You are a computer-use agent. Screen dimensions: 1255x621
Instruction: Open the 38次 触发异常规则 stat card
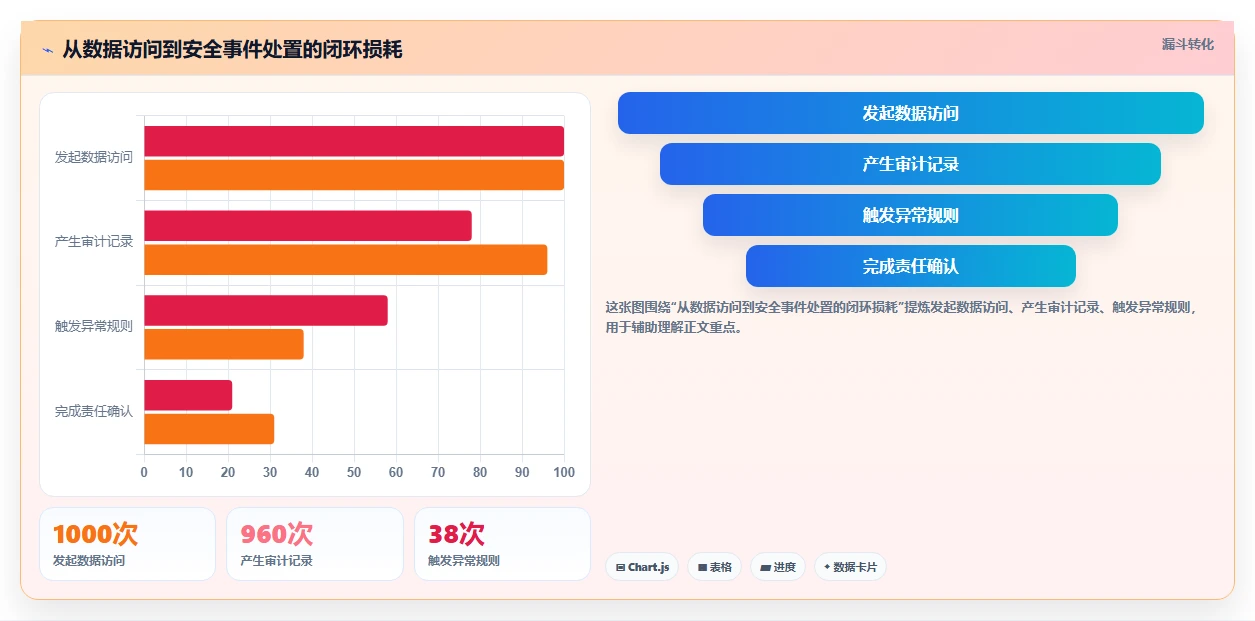(x=502, y=544)
